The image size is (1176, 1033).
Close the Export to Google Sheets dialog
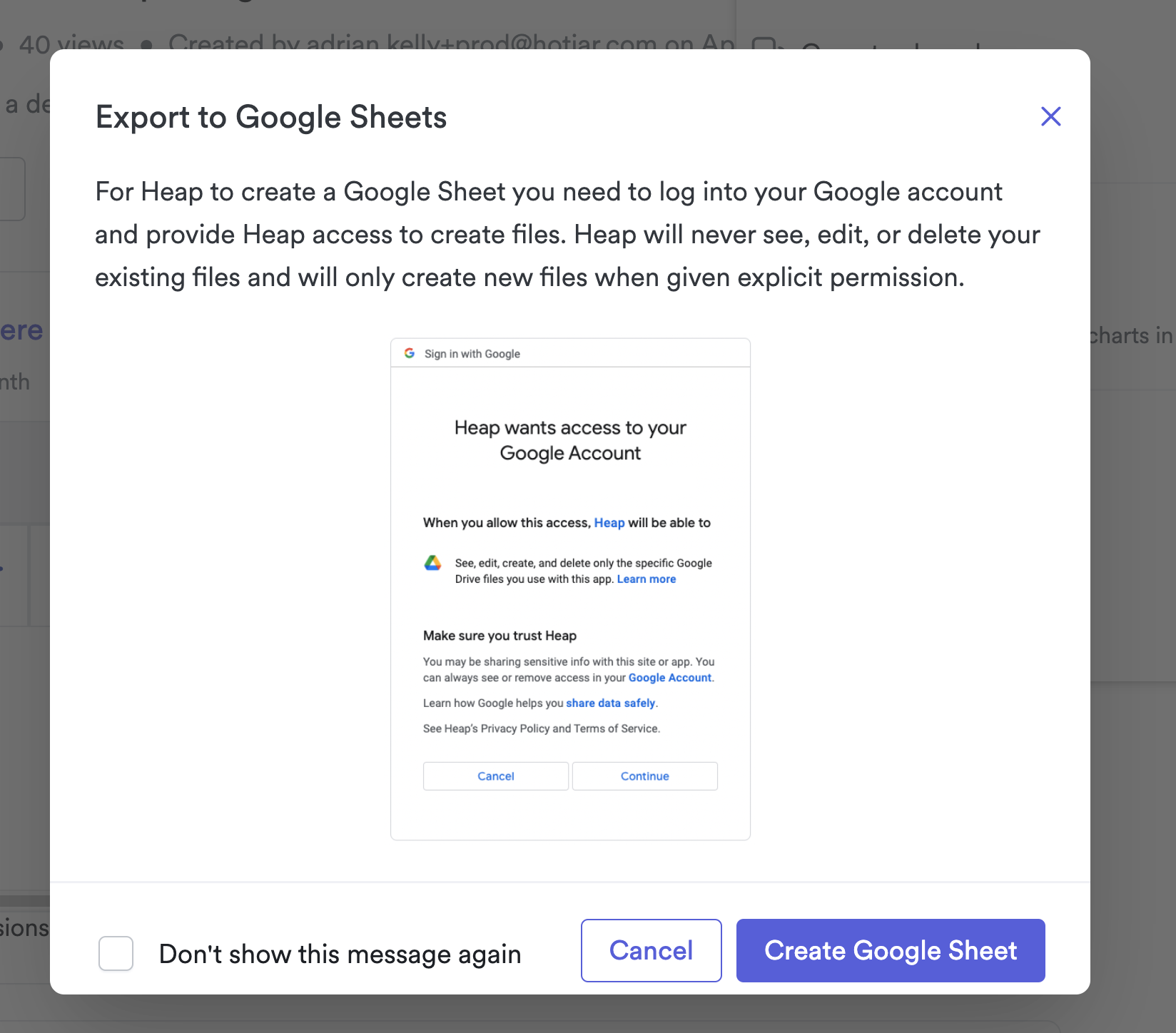point(1050,116)
